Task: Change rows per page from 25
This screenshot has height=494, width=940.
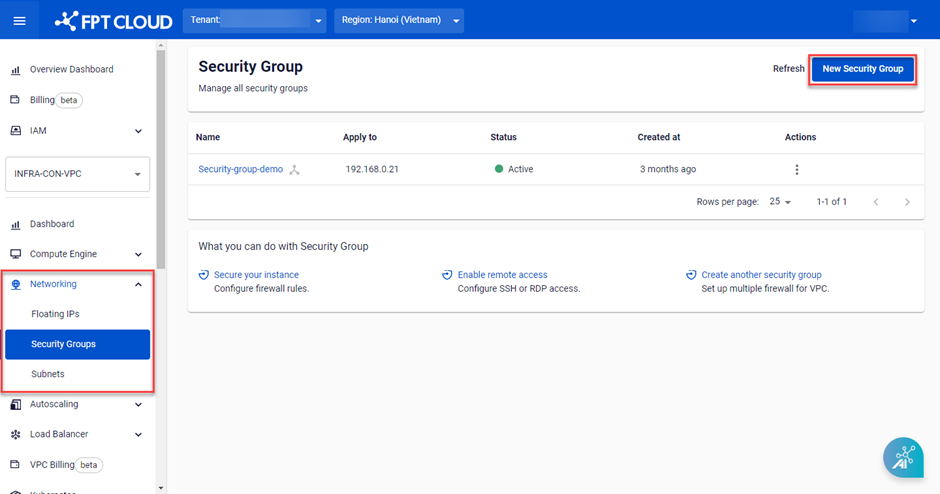Action: coord(780,202)
